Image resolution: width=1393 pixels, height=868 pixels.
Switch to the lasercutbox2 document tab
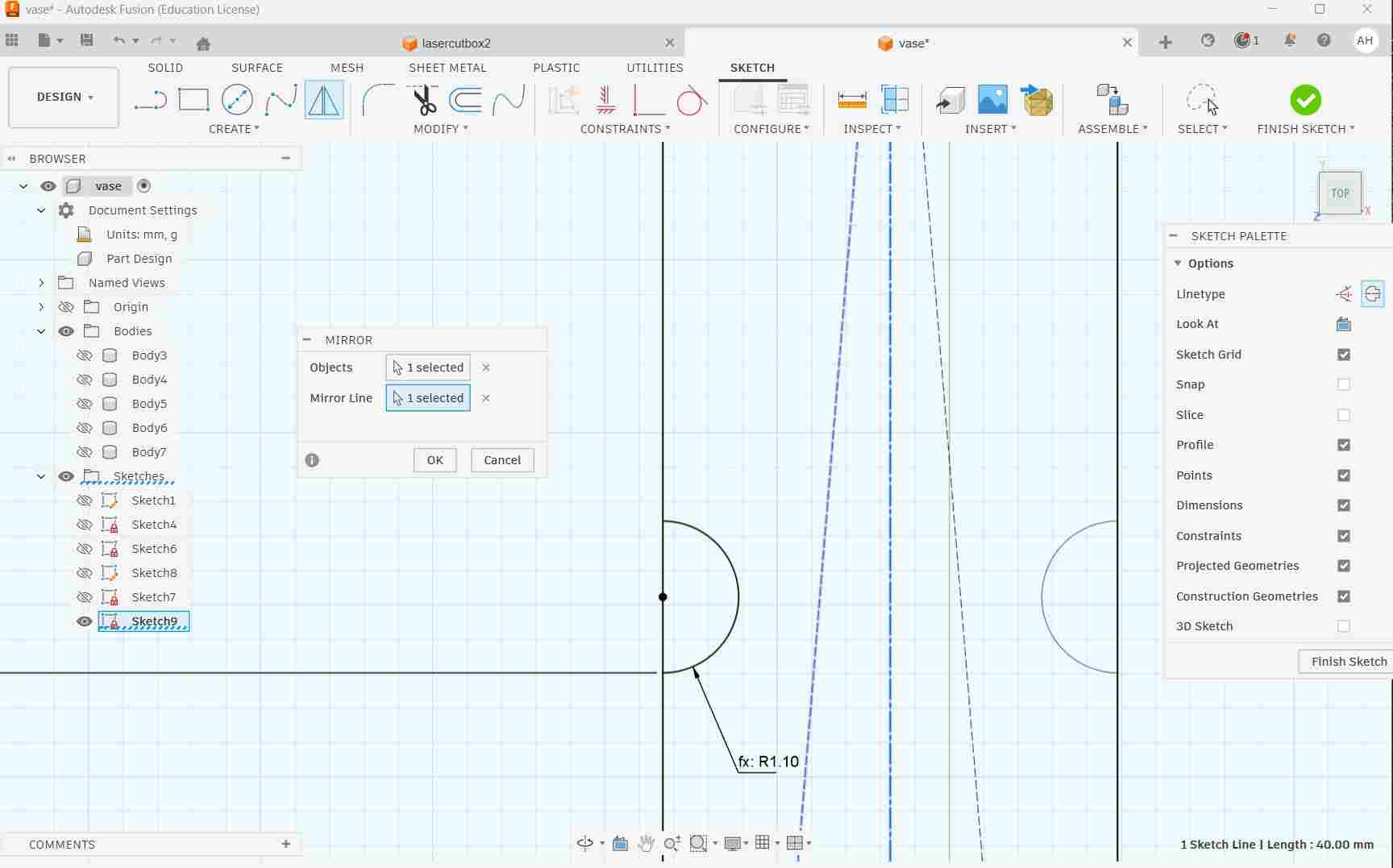[456, 44]
